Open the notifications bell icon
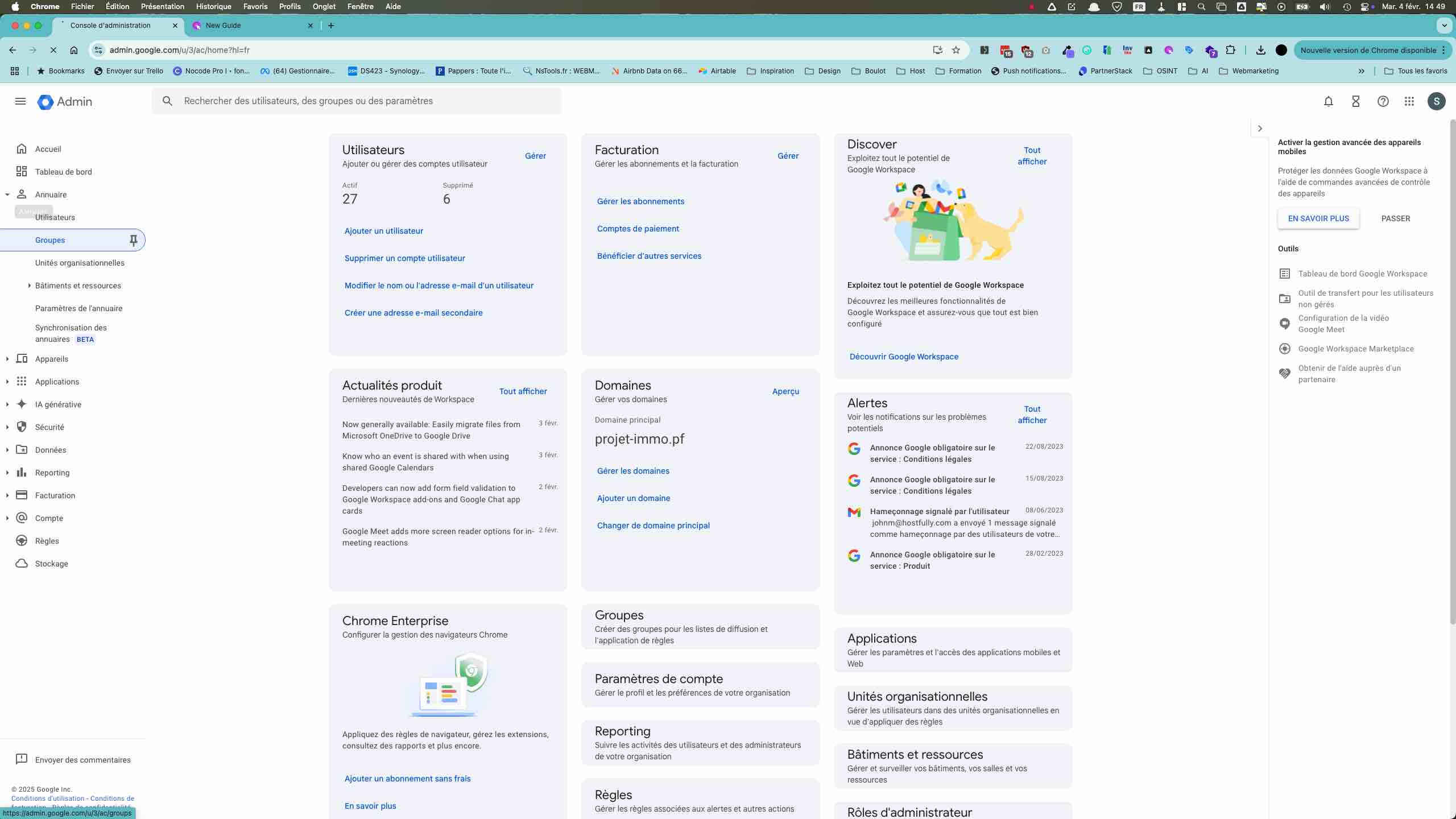The width and height of the screenshot is (1456, 819). pyautogui.click(x=1328, y=101)
